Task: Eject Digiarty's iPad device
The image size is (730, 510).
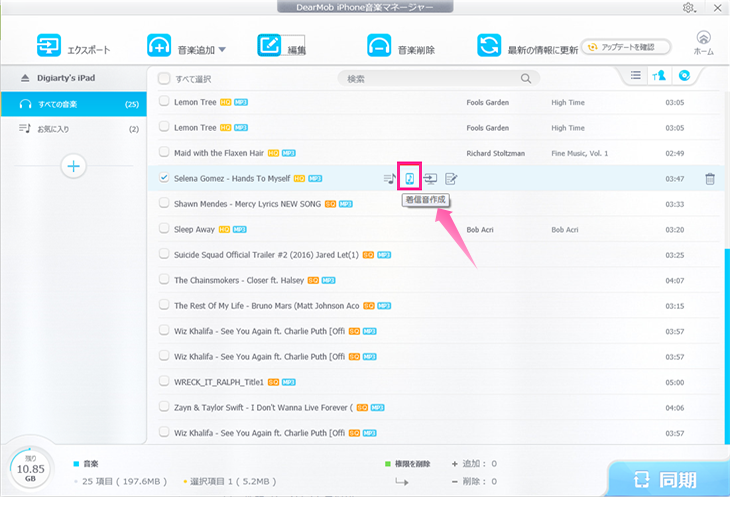Action: click(x=25, y=78)
